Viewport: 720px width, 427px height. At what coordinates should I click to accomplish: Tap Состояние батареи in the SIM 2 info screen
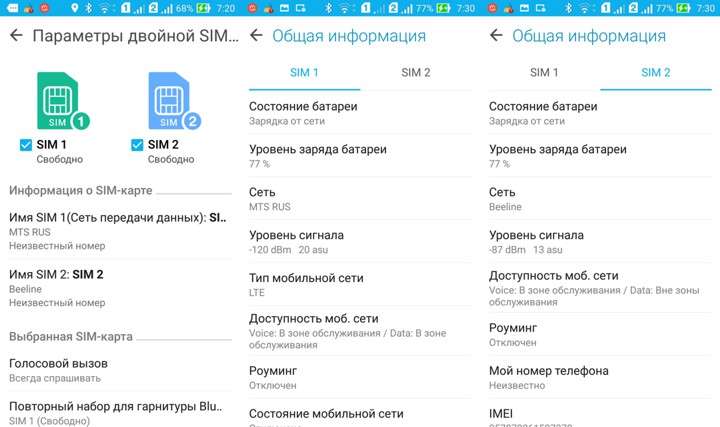(600, 113)
